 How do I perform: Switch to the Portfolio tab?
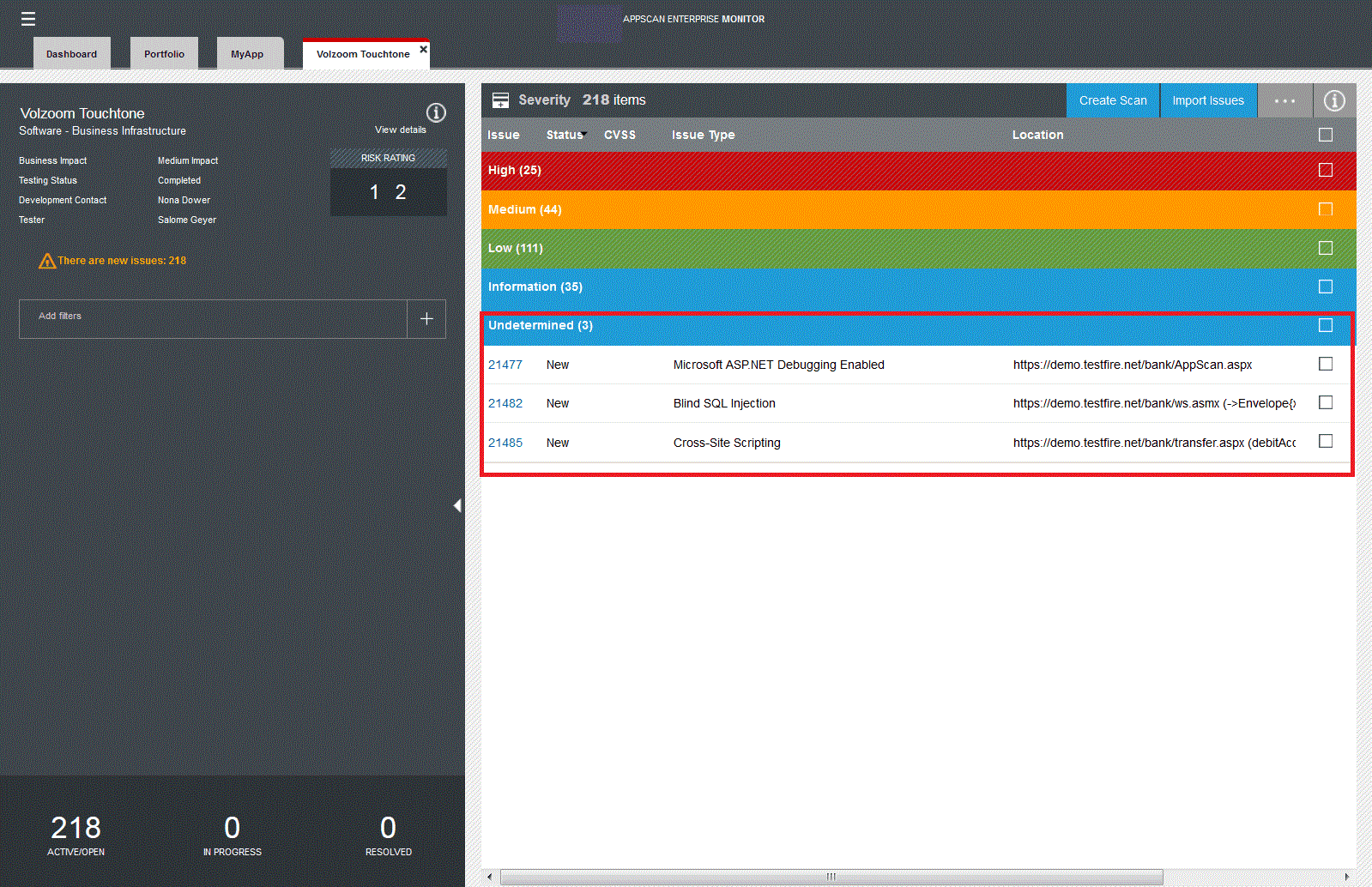coord(164,54)
